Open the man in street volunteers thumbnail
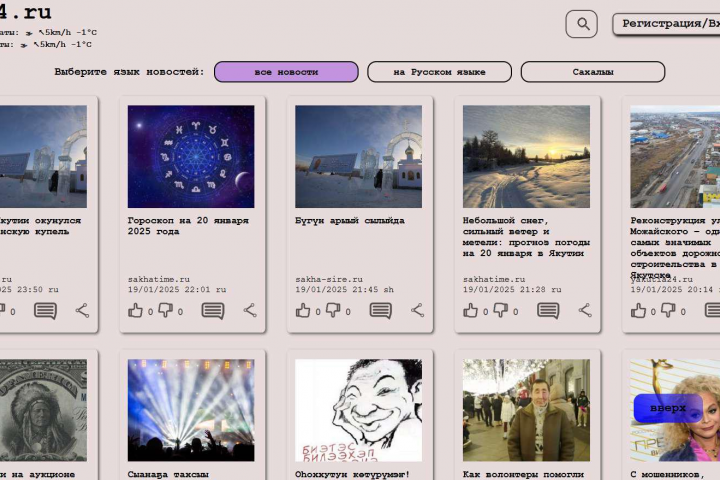 click(x=526, y=410)
